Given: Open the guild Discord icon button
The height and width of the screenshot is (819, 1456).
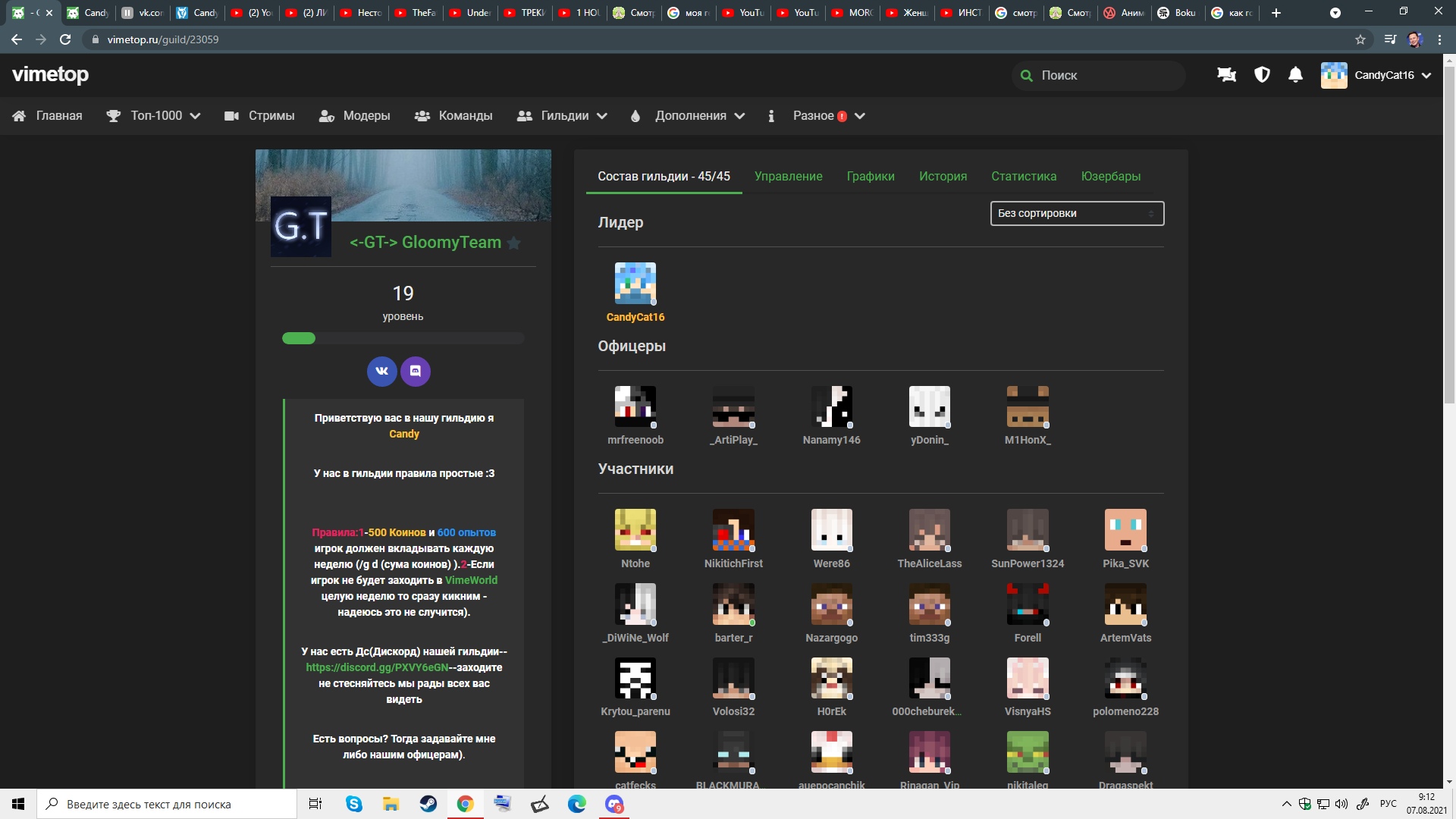Looking at the screenshot, I should click(x=416, y=372).
